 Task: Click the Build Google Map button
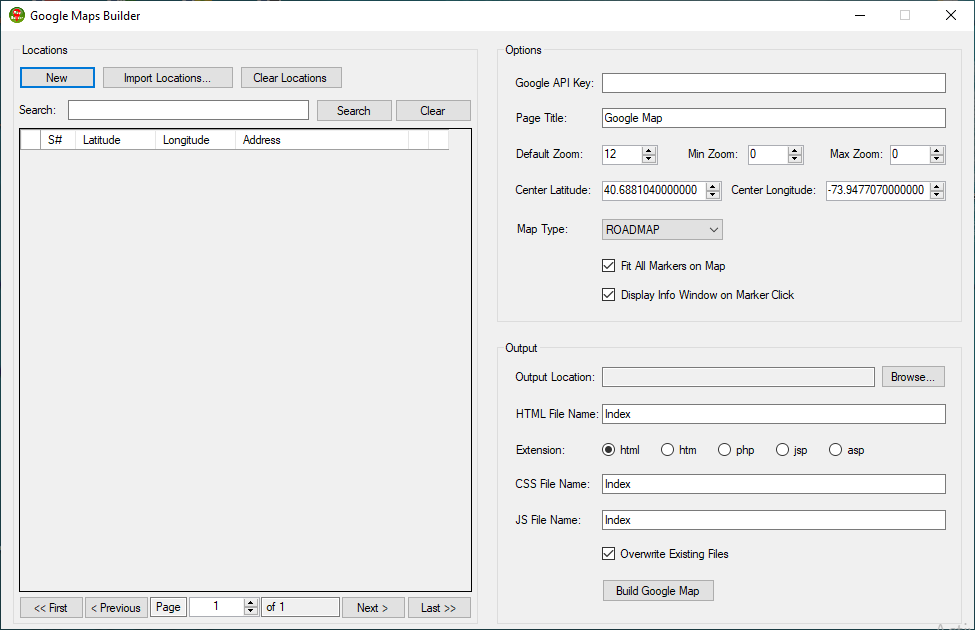point(657,591)
